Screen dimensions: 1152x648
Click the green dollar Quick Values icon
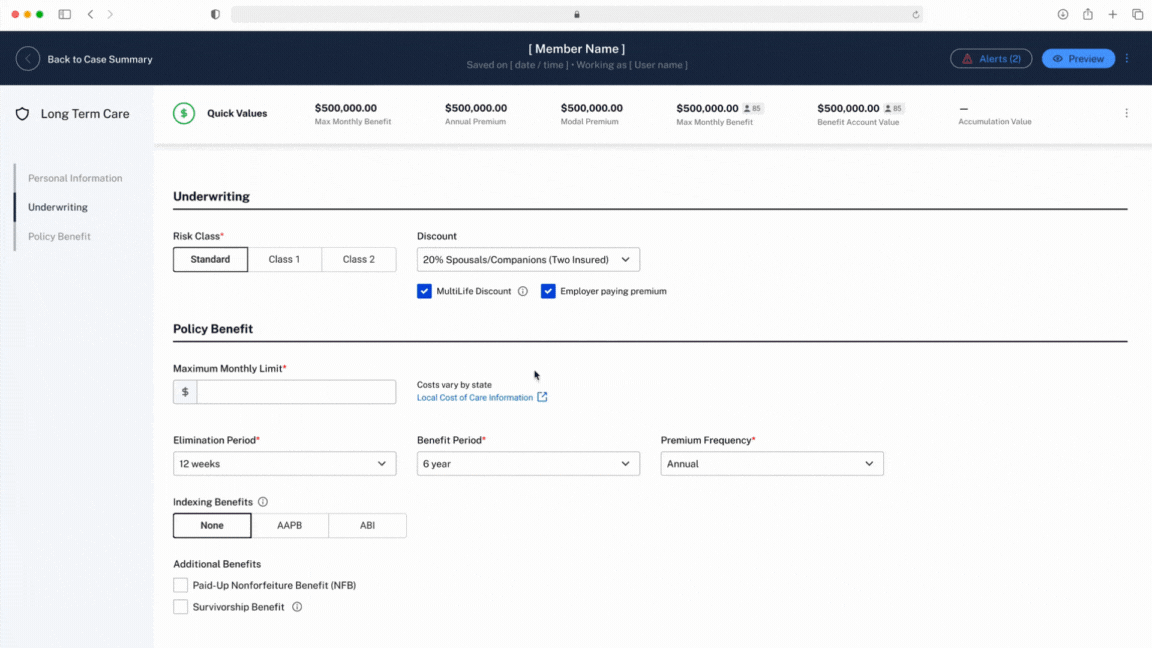(184, 113)
